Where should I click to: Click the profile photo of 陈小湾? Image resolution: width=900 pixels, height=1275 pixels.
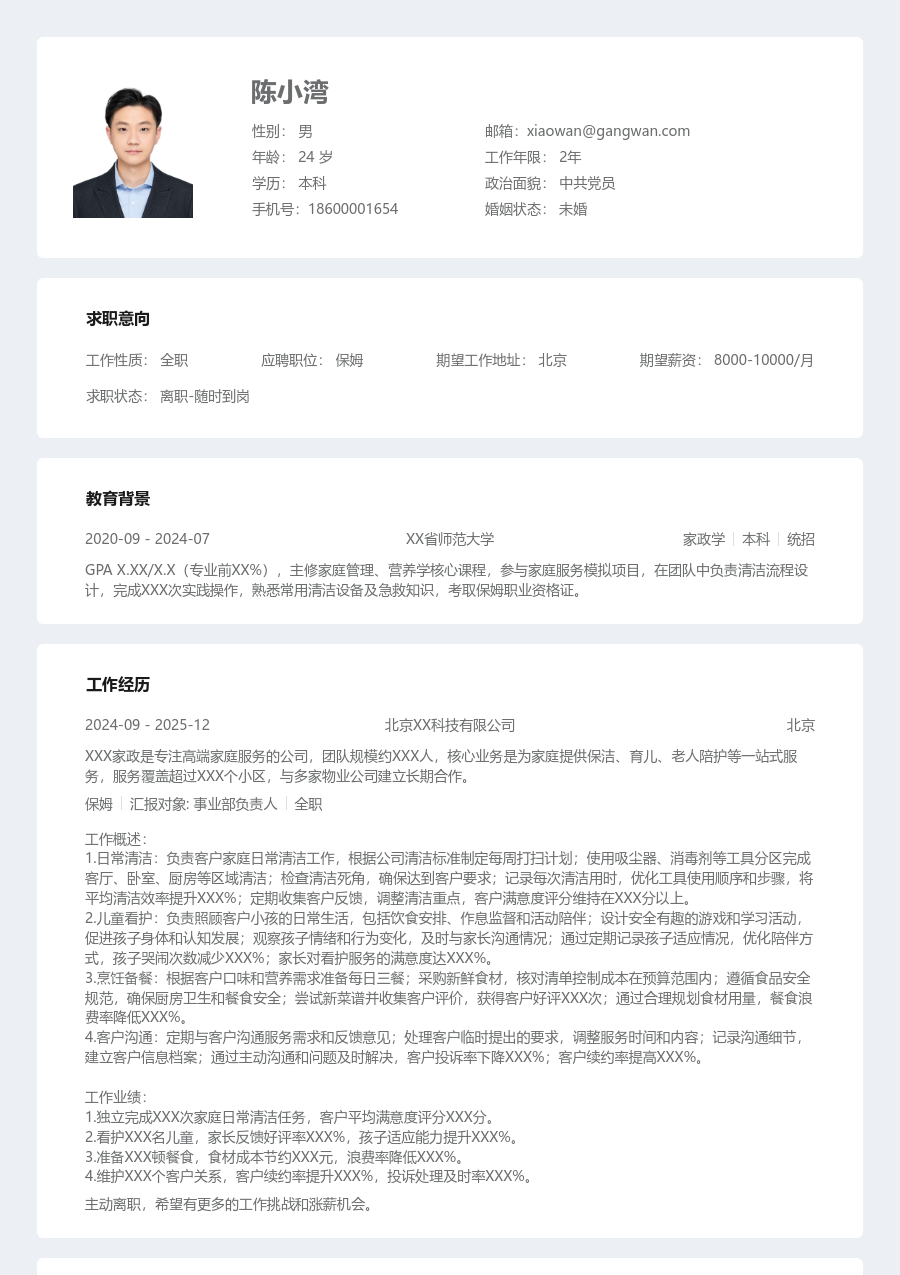click(133, 153)
